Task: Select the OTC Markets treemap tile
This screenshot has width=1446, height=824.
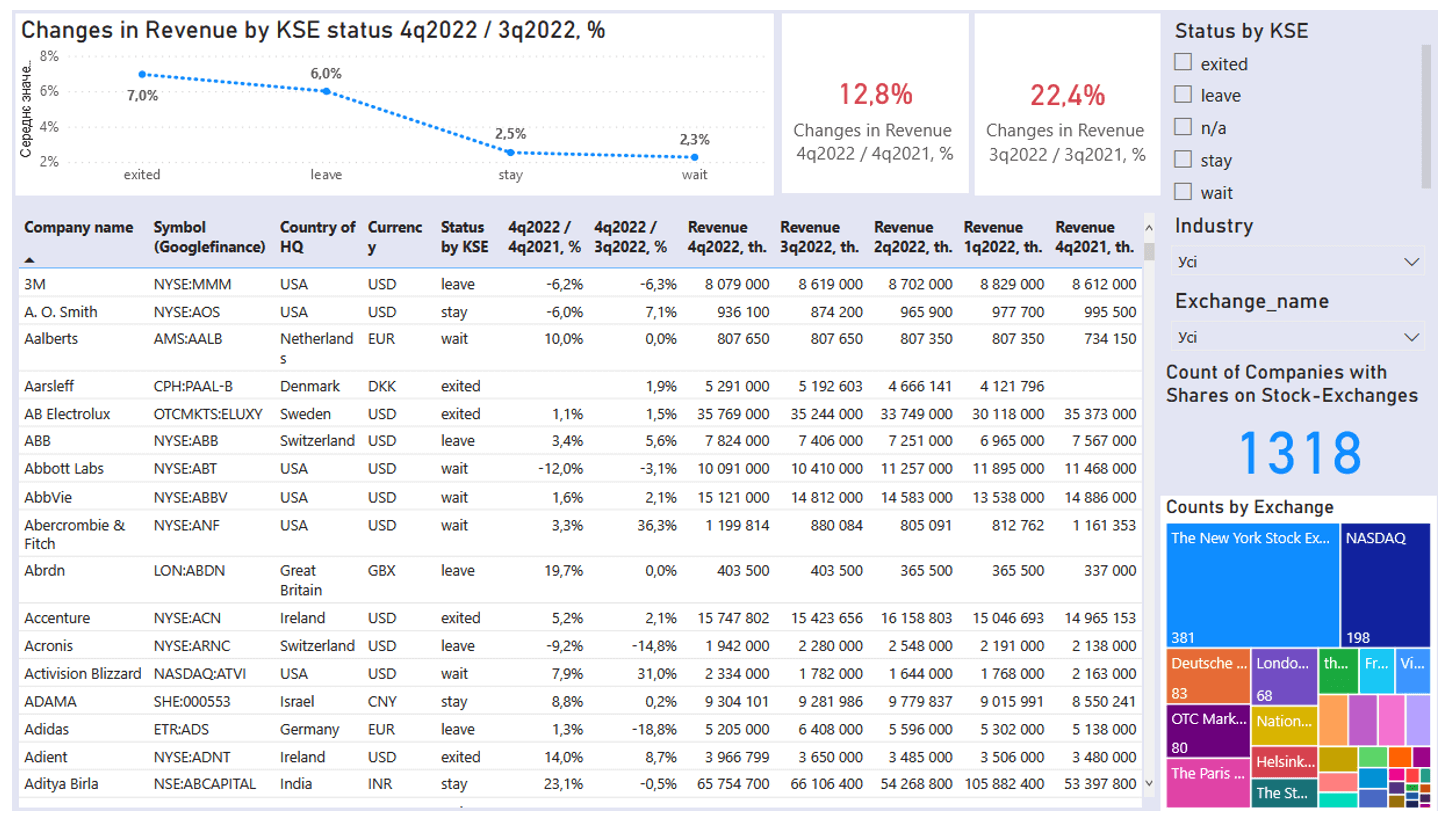Action: coord(1208,732)
